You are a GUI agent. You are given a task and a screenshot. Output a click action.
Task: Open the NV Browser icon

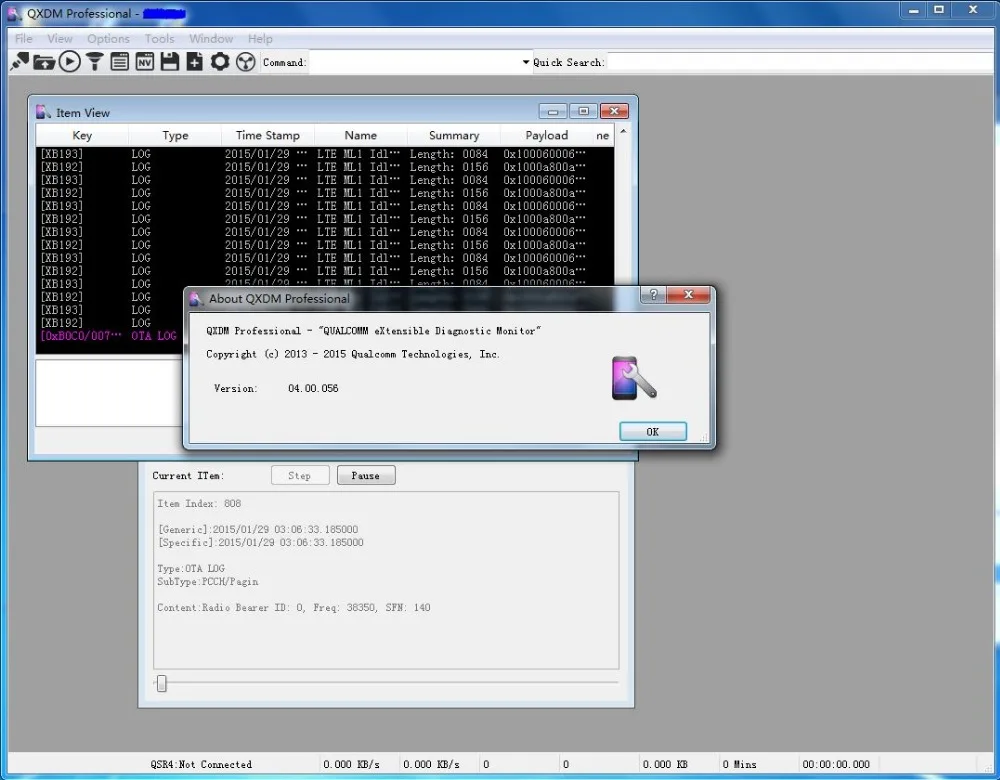[x=144, y=61]
